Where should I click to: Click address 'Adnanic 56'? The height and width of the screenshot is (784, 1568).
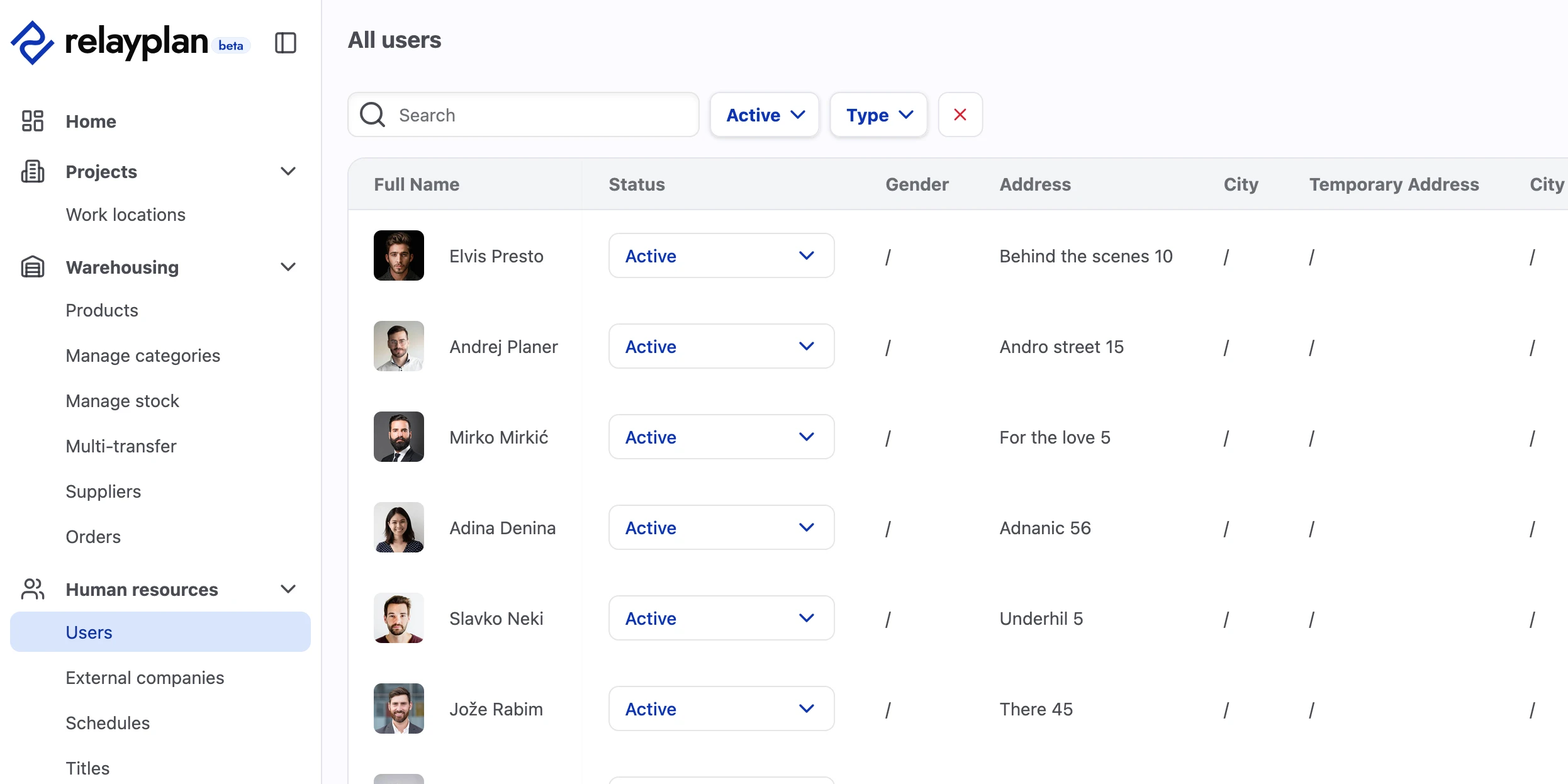tap(1045, 528)
